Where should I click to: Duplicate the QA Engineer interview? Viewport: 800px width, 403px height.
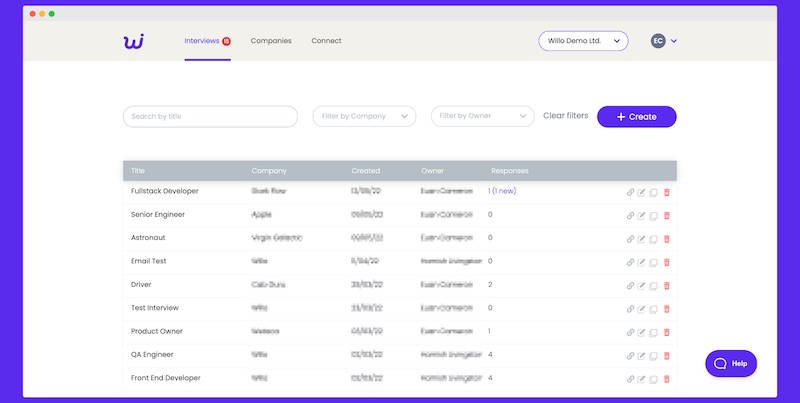(x=653, y=356)
